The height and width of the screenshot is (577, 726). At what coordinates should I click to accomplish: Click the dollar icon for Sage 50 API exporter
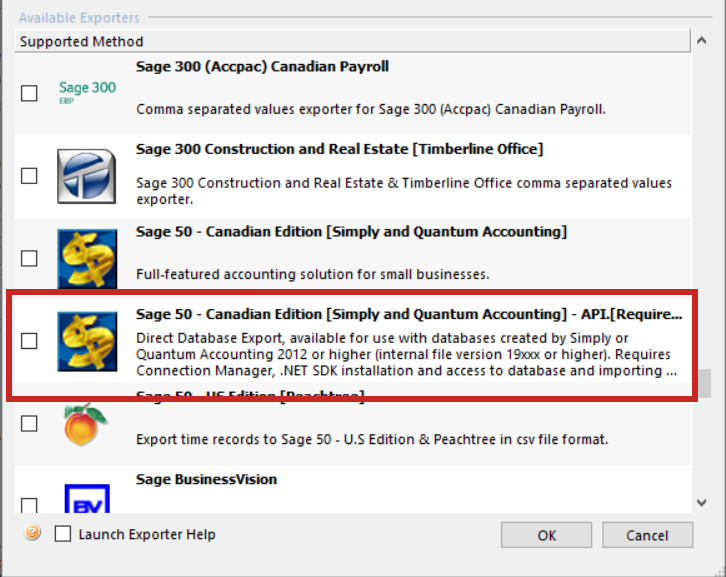(87, 341)
